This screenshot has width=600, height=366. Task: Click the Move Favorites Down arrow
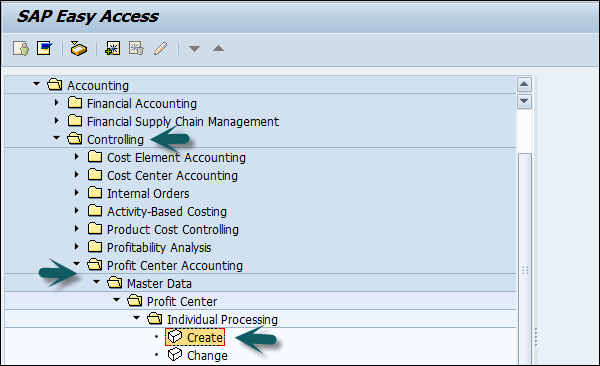click(194, 49)
